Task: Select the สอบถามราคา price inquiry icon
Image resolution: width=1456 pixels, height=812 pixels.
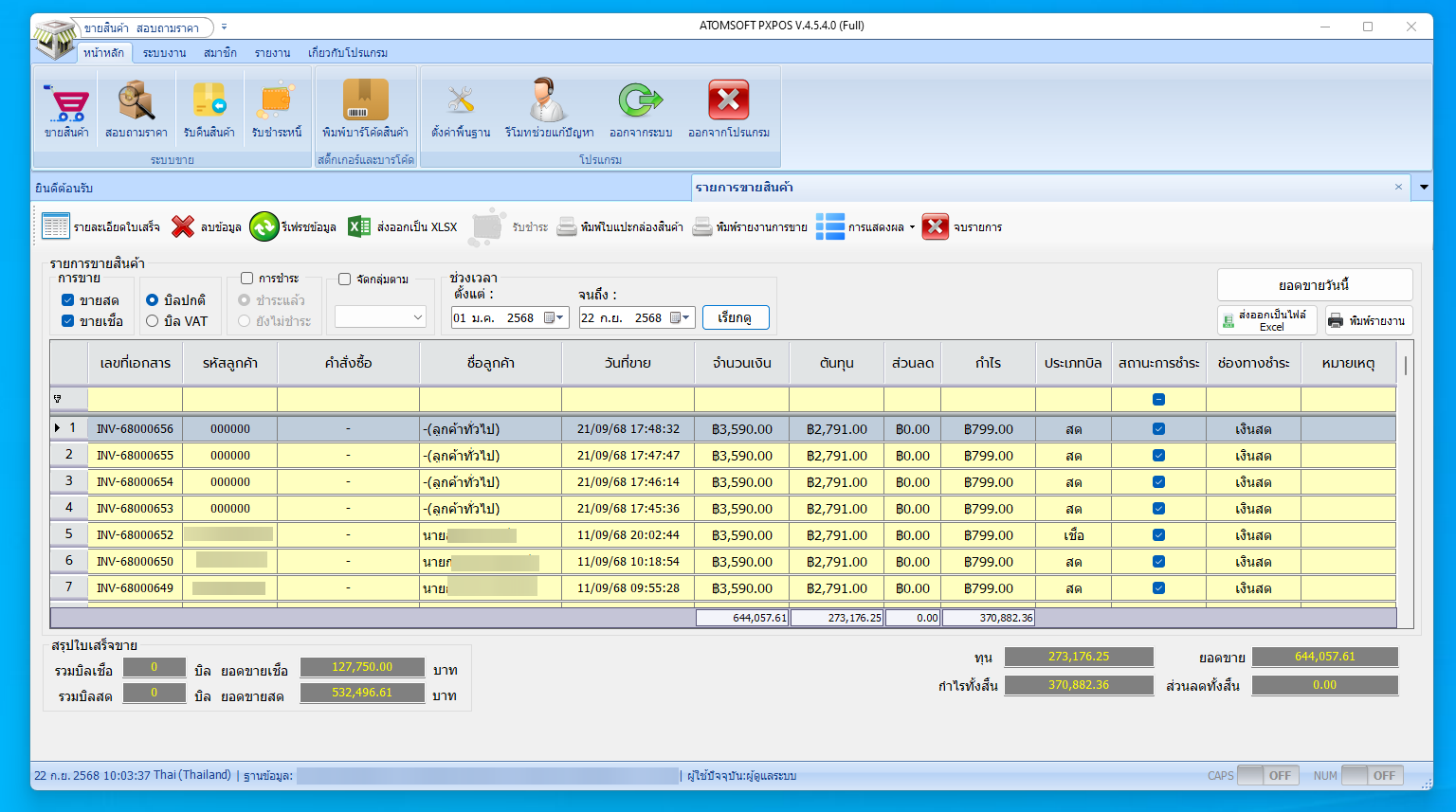Action: pos(136,107)
